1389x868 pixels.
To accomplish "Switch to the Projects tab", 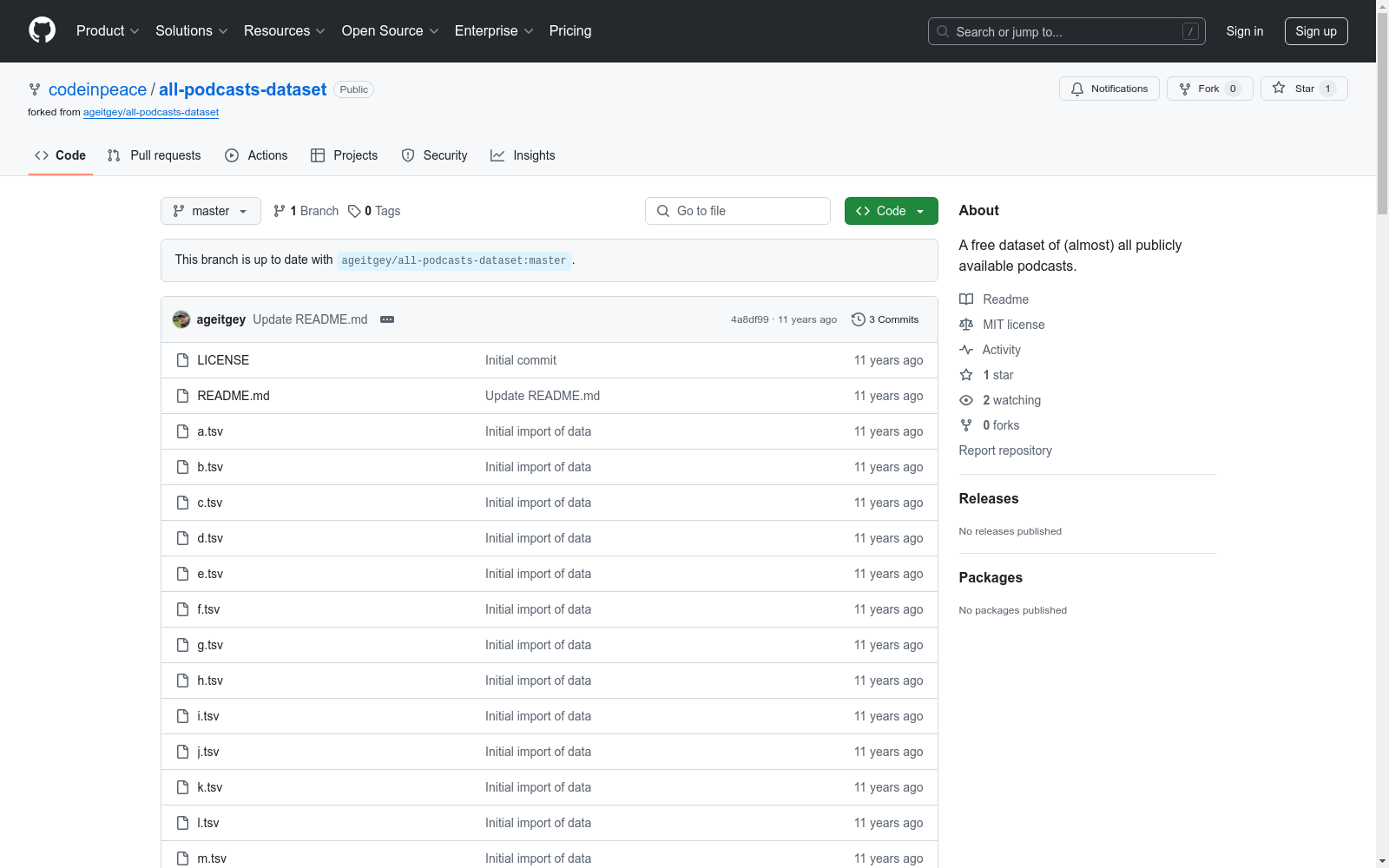I will tap(345, 155).
